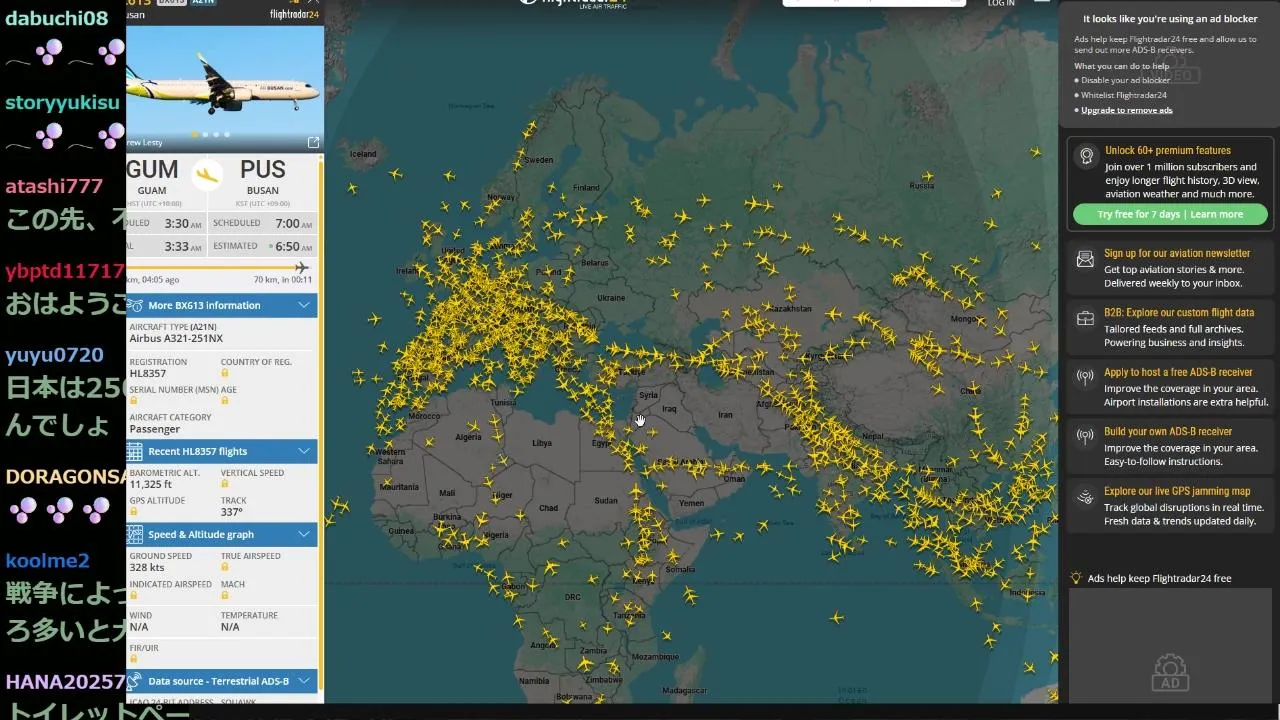The height and width of the screenshot is (720, 1280).
Task: Select the fourth photo carousel dot
Action: click(227, 134)
